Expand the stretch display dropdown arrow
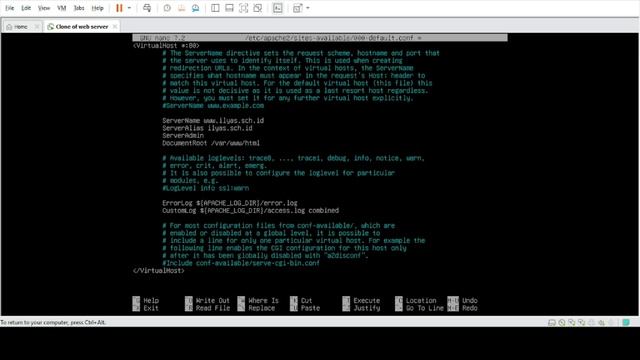640x360 pixels. [308, 8]
